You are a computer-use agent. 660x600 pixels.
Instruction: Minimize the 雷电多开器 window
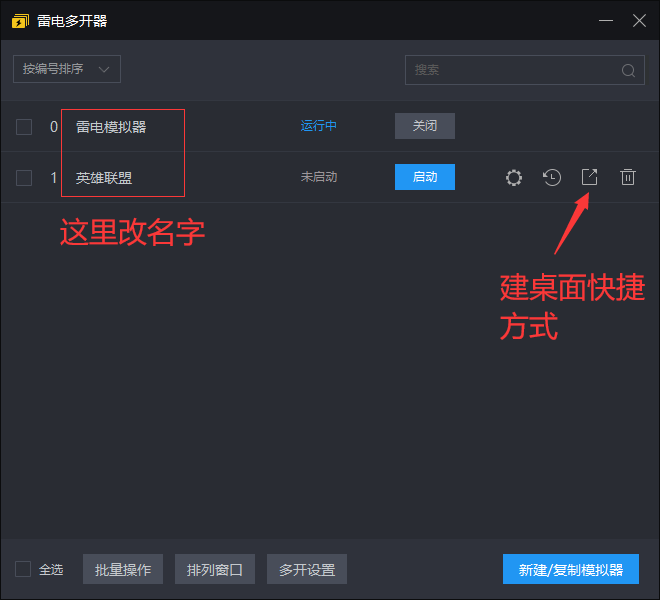(x=606, y=20)
